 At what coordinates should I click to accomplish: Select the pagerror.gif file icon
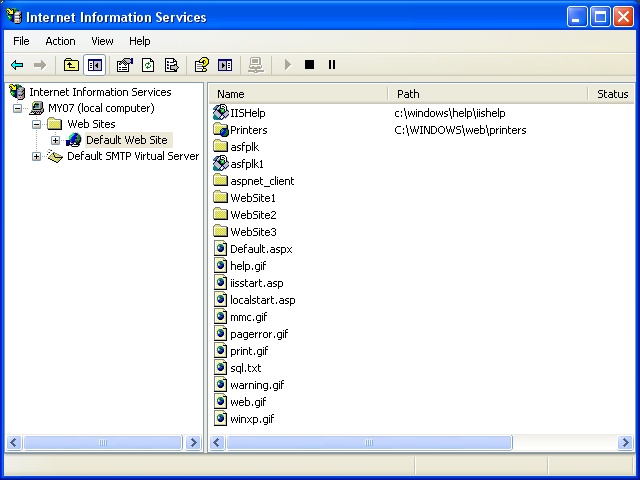tap(220, 334)
